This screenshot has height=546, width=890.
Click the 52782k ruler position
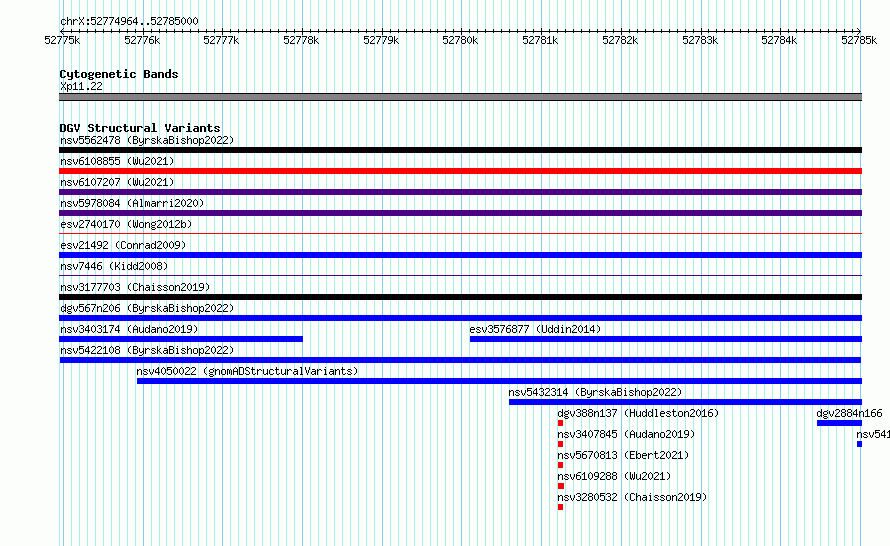coord(620,40)
